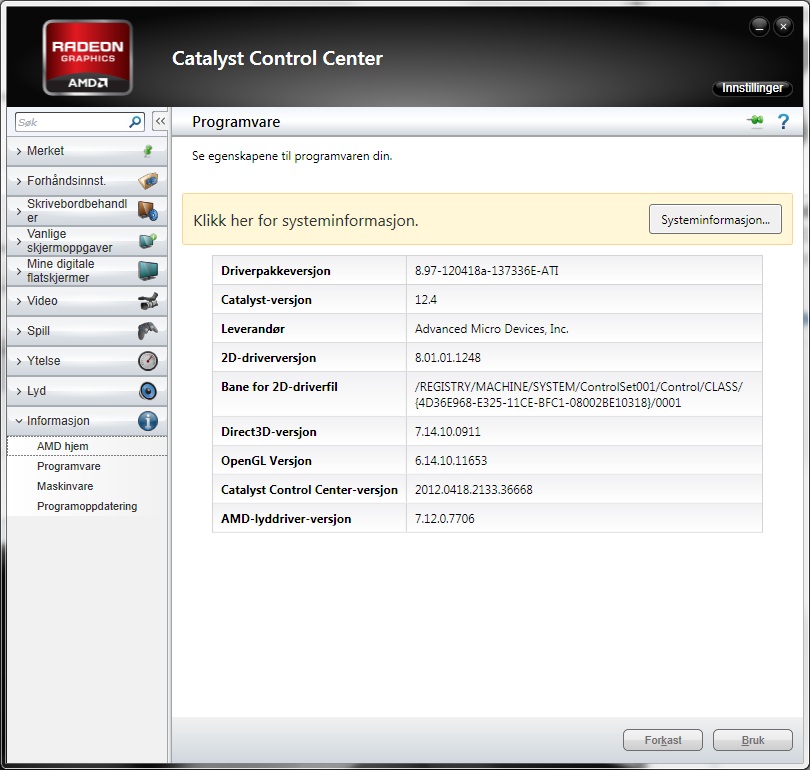810x770 pixels.
Task: Click the Vanlige skjermoppgaver monitor icon
Action: tap(148, 241)
